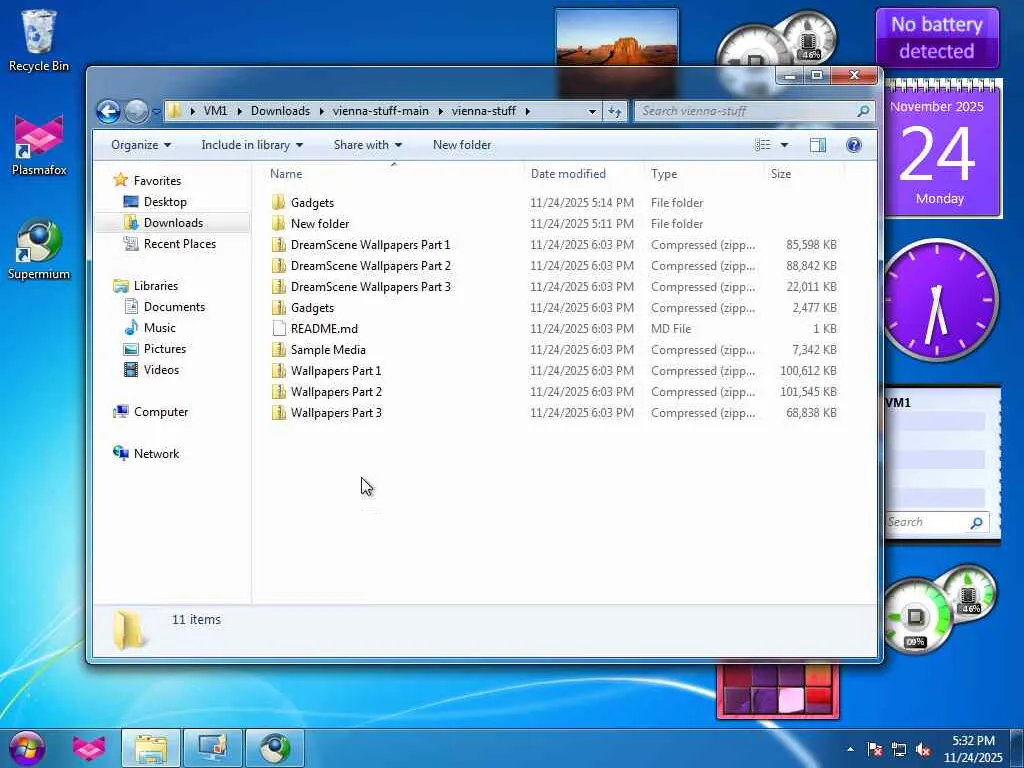
Task: Select the New folder item icon
Action: coord(279,224)
